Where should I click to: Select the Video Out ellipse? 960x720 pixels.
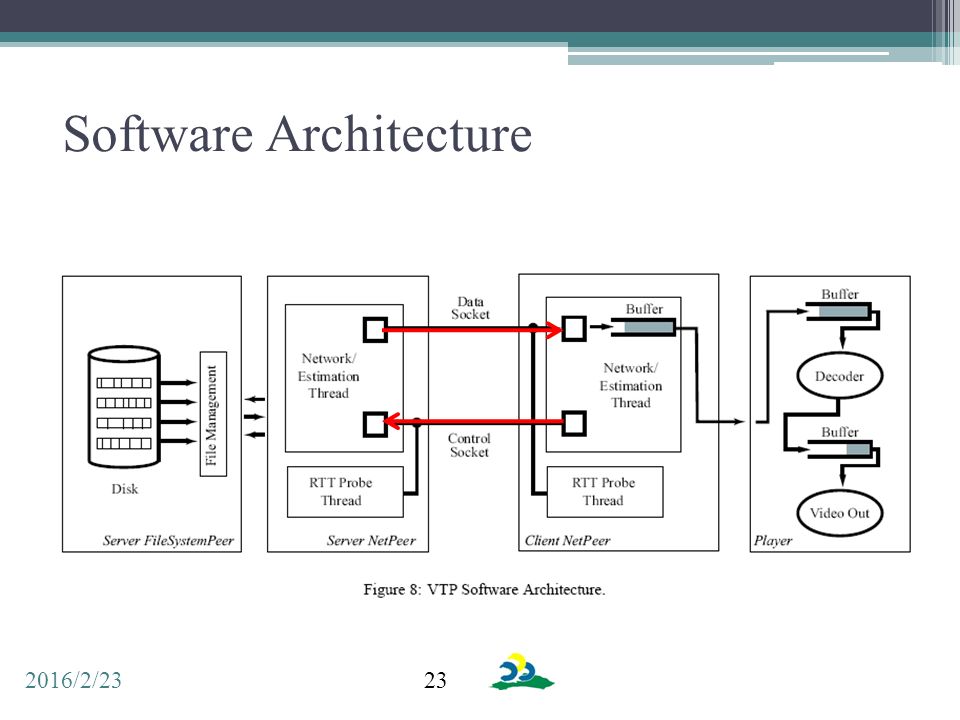tap(839, 513)
